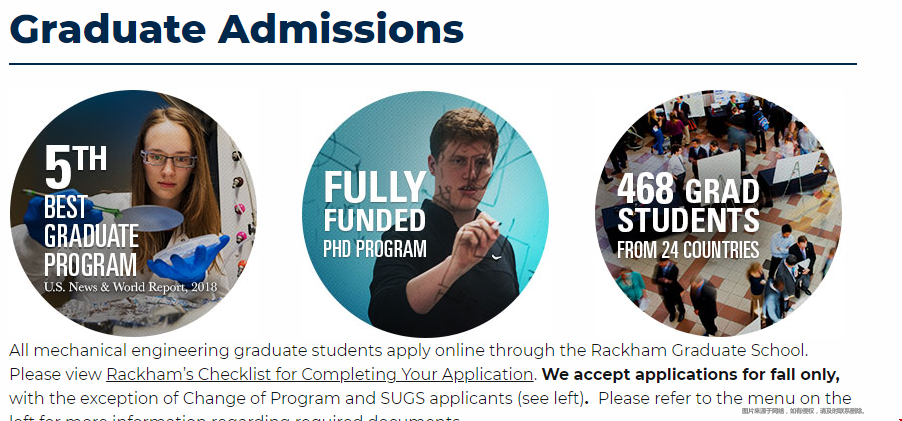Click the silver wafer disc held by tweezers
Image resolution: width=902 pixels, height=421 pixels.
click(151, 219)
